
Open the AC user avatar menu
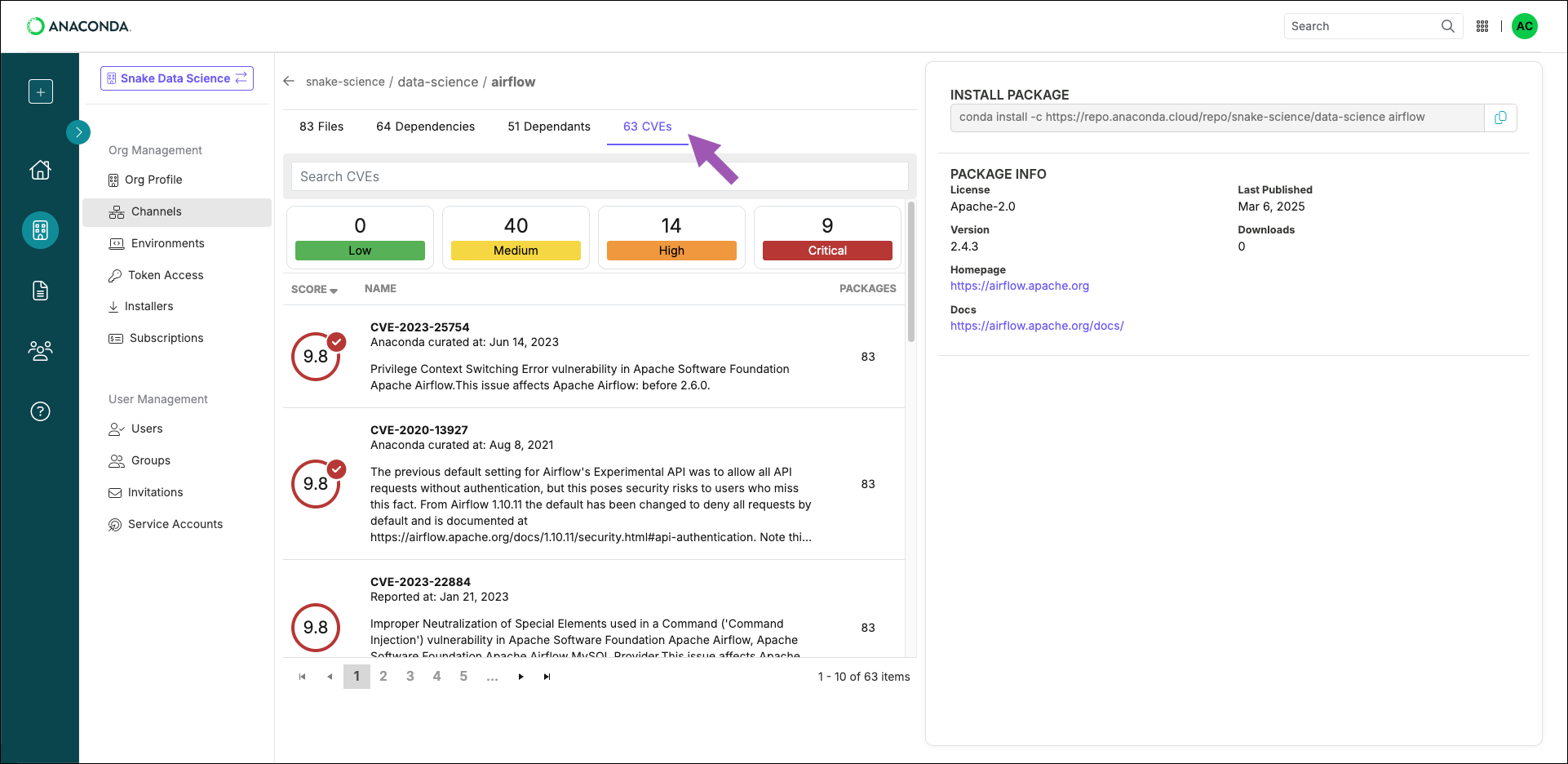1524,26
